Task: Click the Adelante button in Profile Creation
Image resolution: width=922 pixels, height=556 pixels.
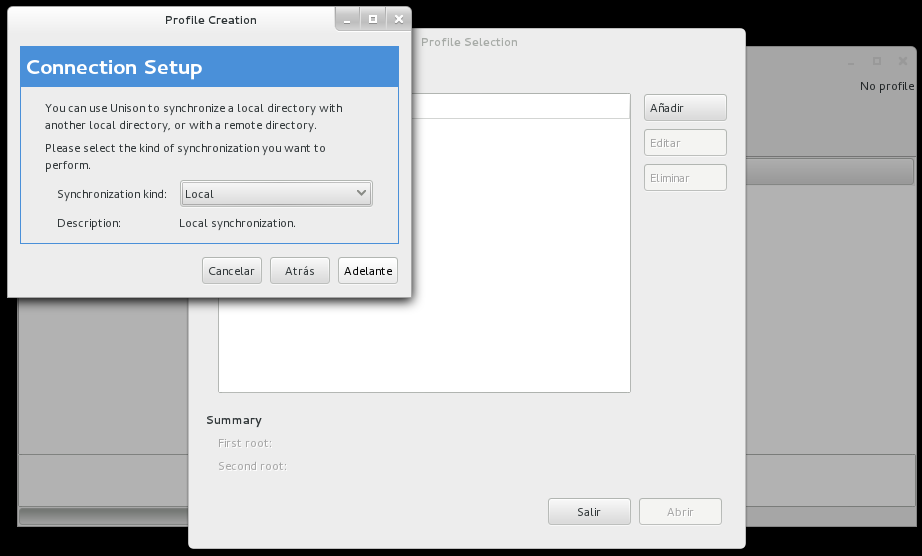Action: pos(368,271)
